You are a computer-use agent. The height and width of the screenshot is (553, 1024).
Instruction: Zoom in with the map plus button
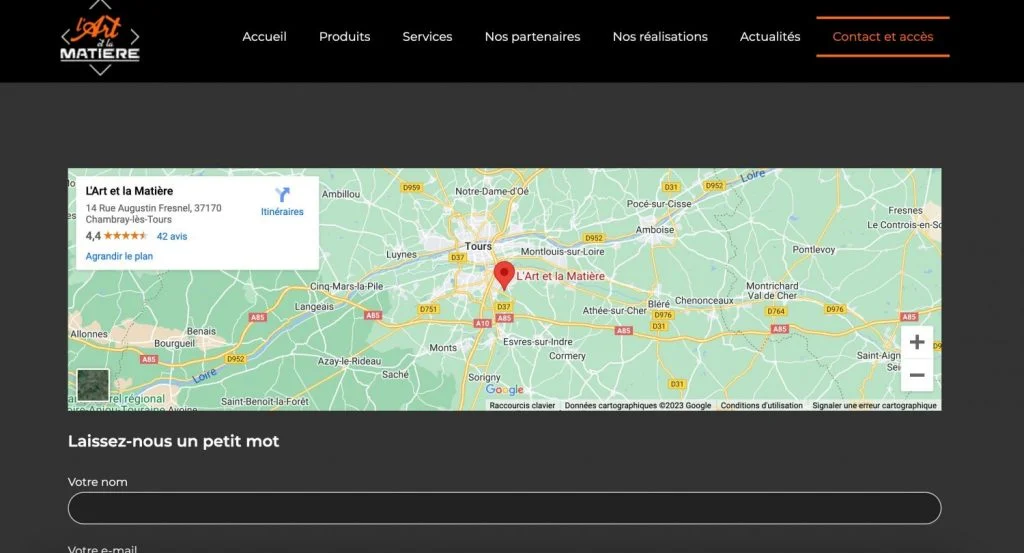tap(917, 342)
